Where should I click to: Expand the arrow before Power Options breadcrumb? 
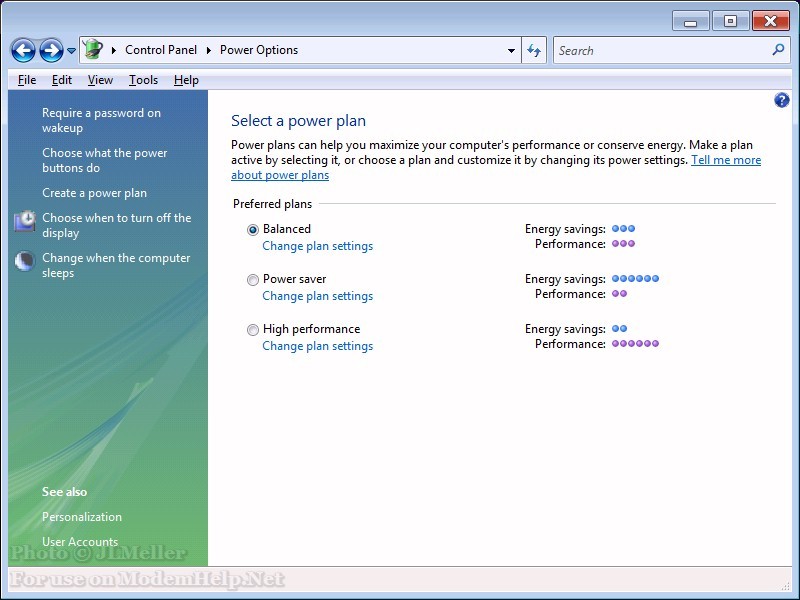[209, 50]
